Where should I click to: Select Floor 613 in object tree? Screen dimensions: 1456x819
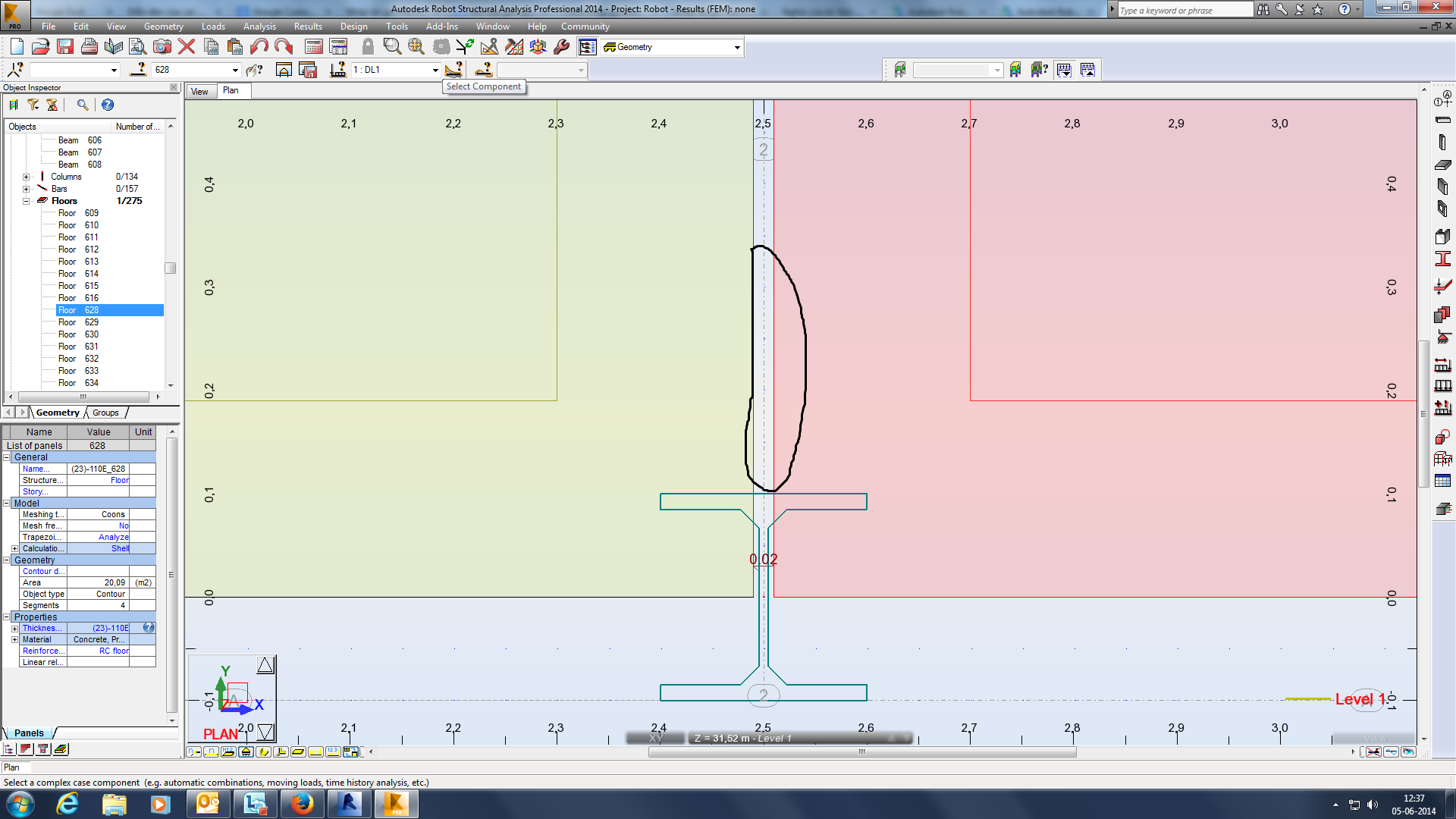(79, 262)
